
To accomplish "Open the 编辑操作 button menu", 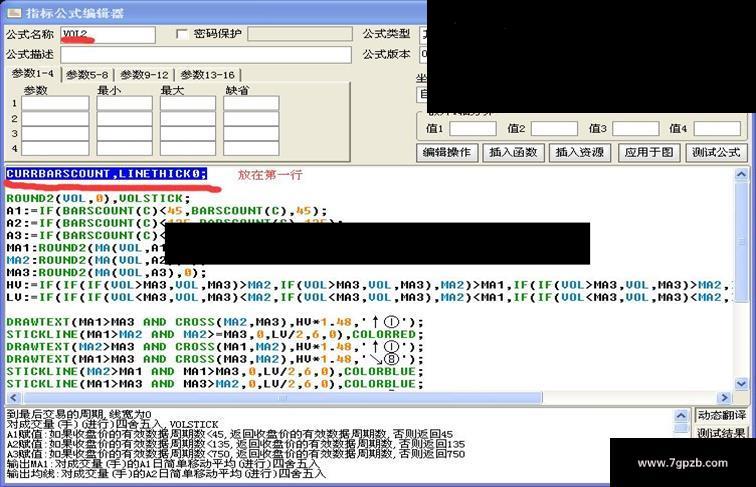I will pos(447,153).
